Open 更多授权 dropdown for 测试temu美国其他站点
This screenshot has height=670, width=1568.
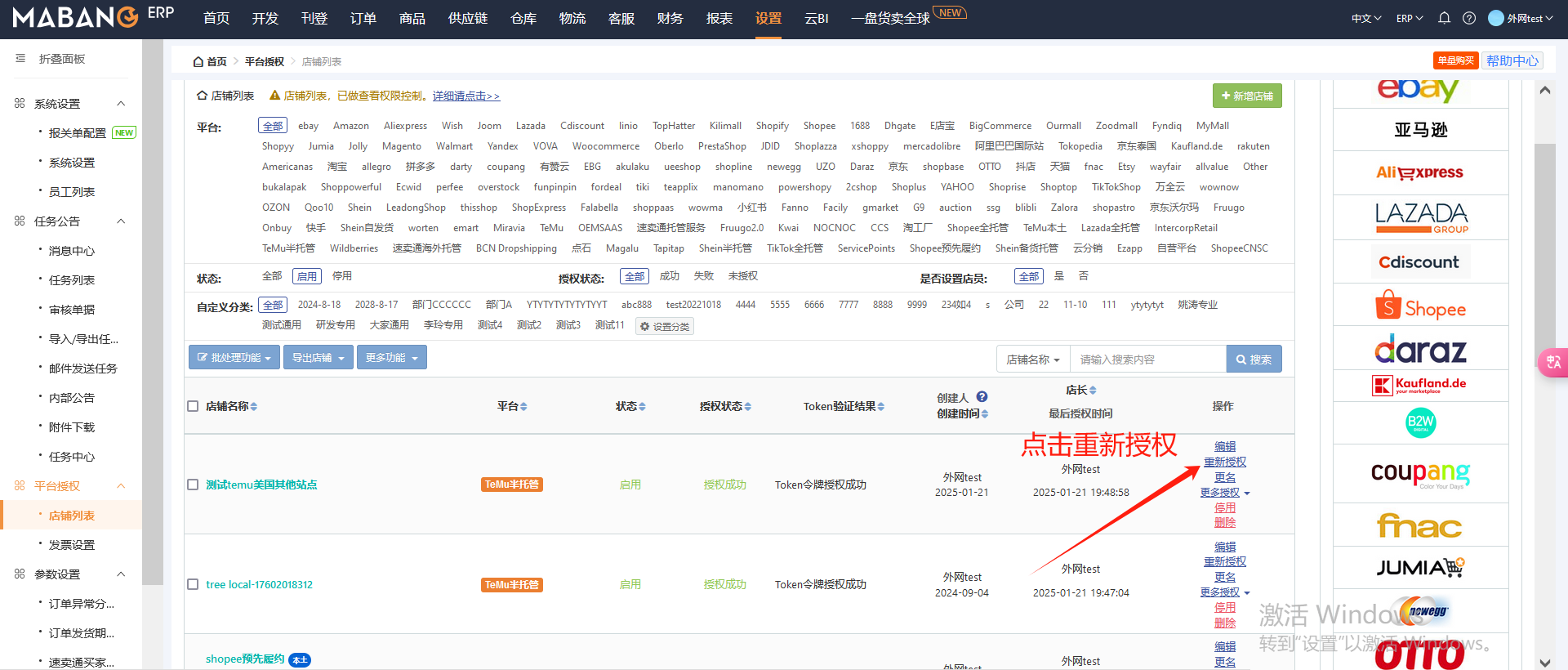pyautogui.click(x=1225, y=493)
